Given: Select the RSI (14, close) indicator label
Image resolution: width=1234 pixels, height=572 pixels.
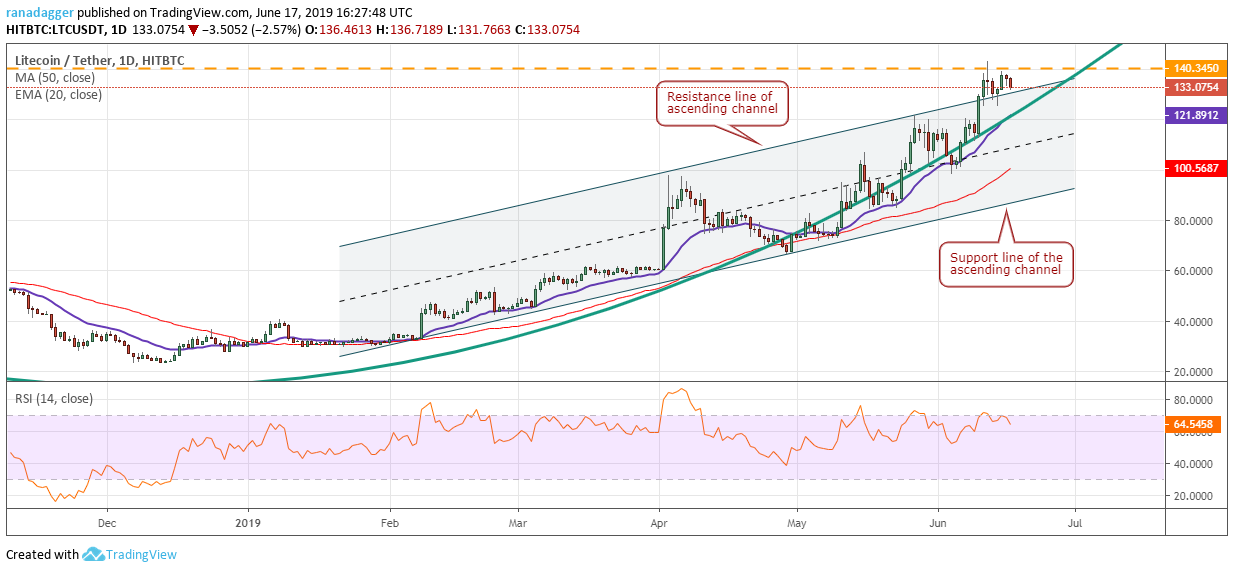Looking at the screenshot, I should point(54,398).
